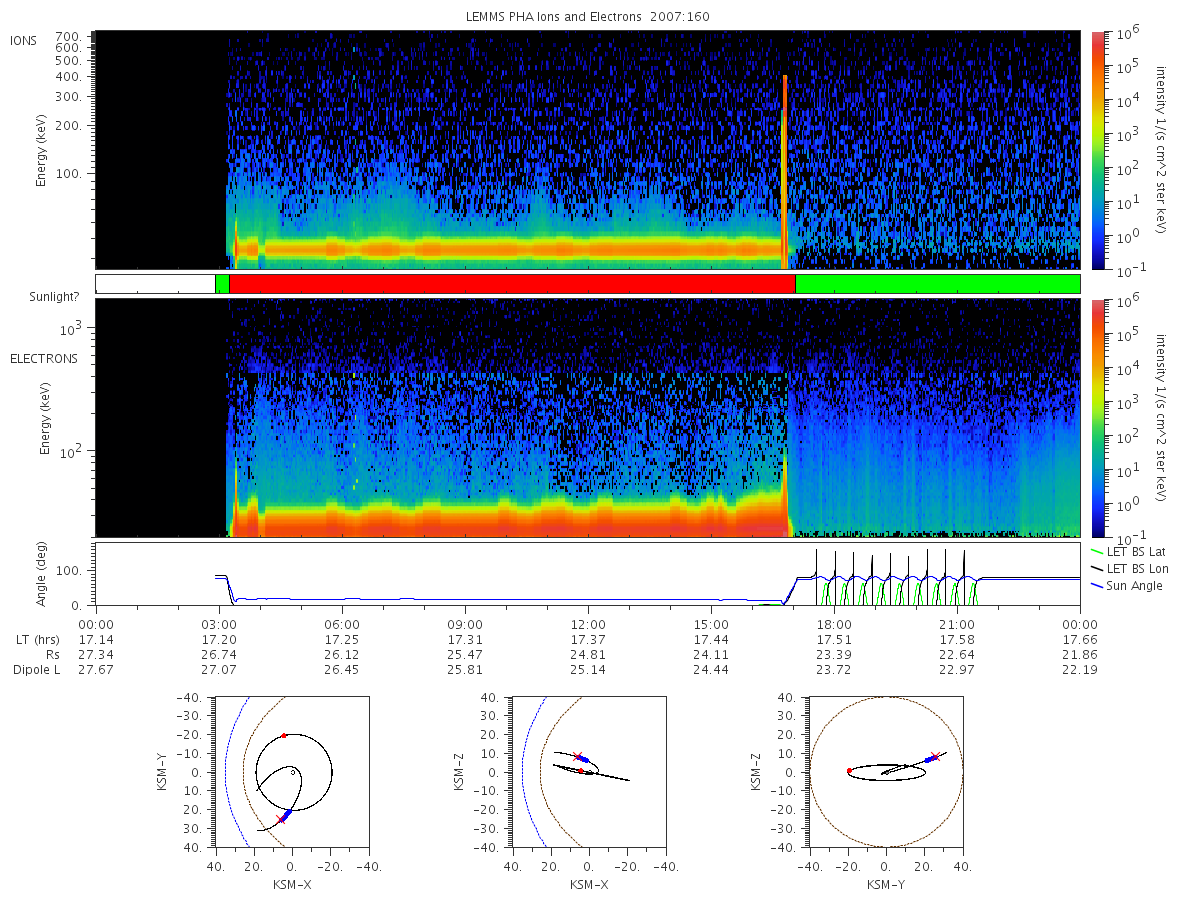The width and height of the screenshot is (1200, 900).
Task: Click the intensity color bar beside the electrons spectrogram
Action: (x=1097, y=417)
